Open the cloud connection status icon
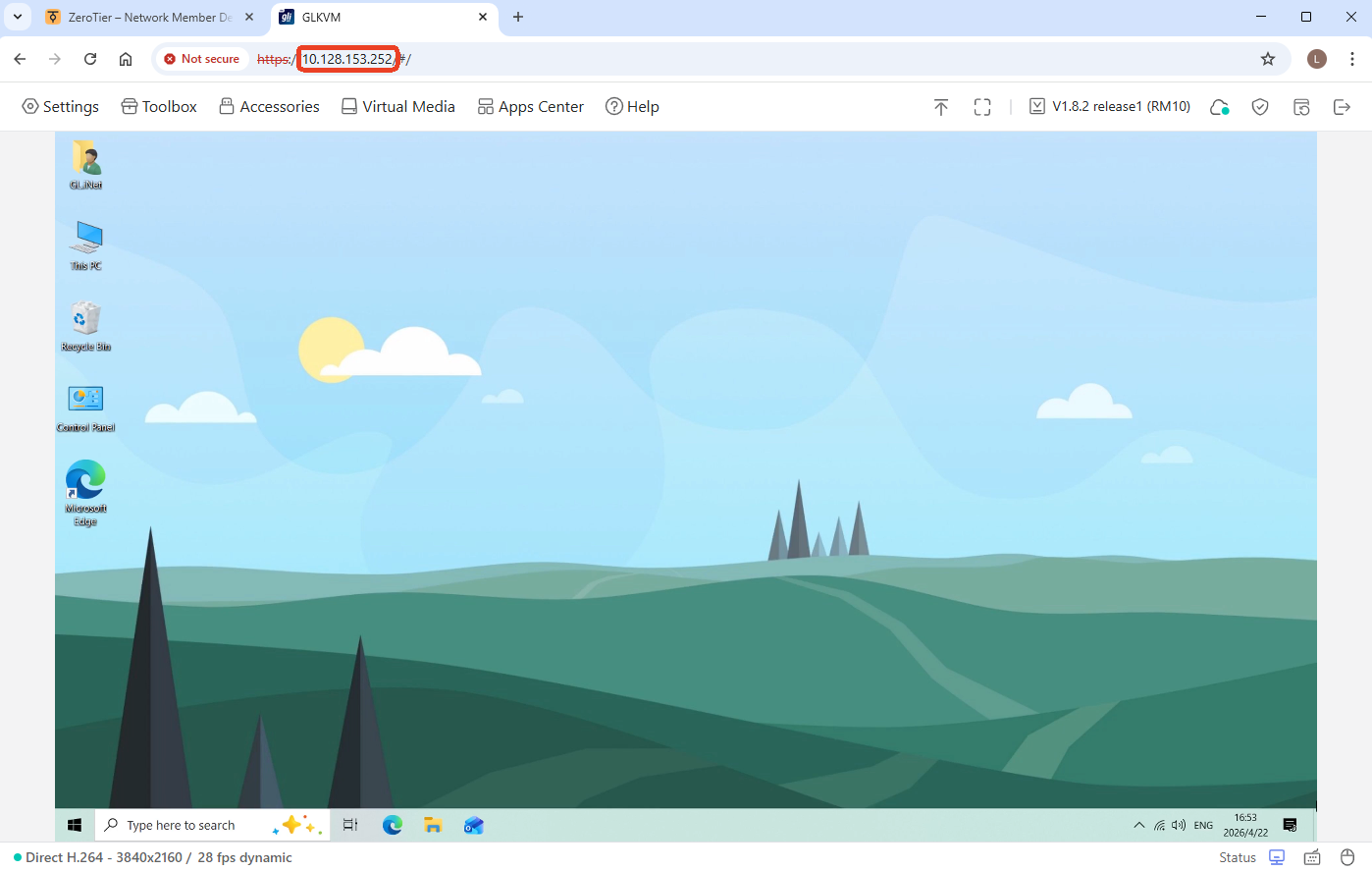1372x871 pixels. (1219, 107)
